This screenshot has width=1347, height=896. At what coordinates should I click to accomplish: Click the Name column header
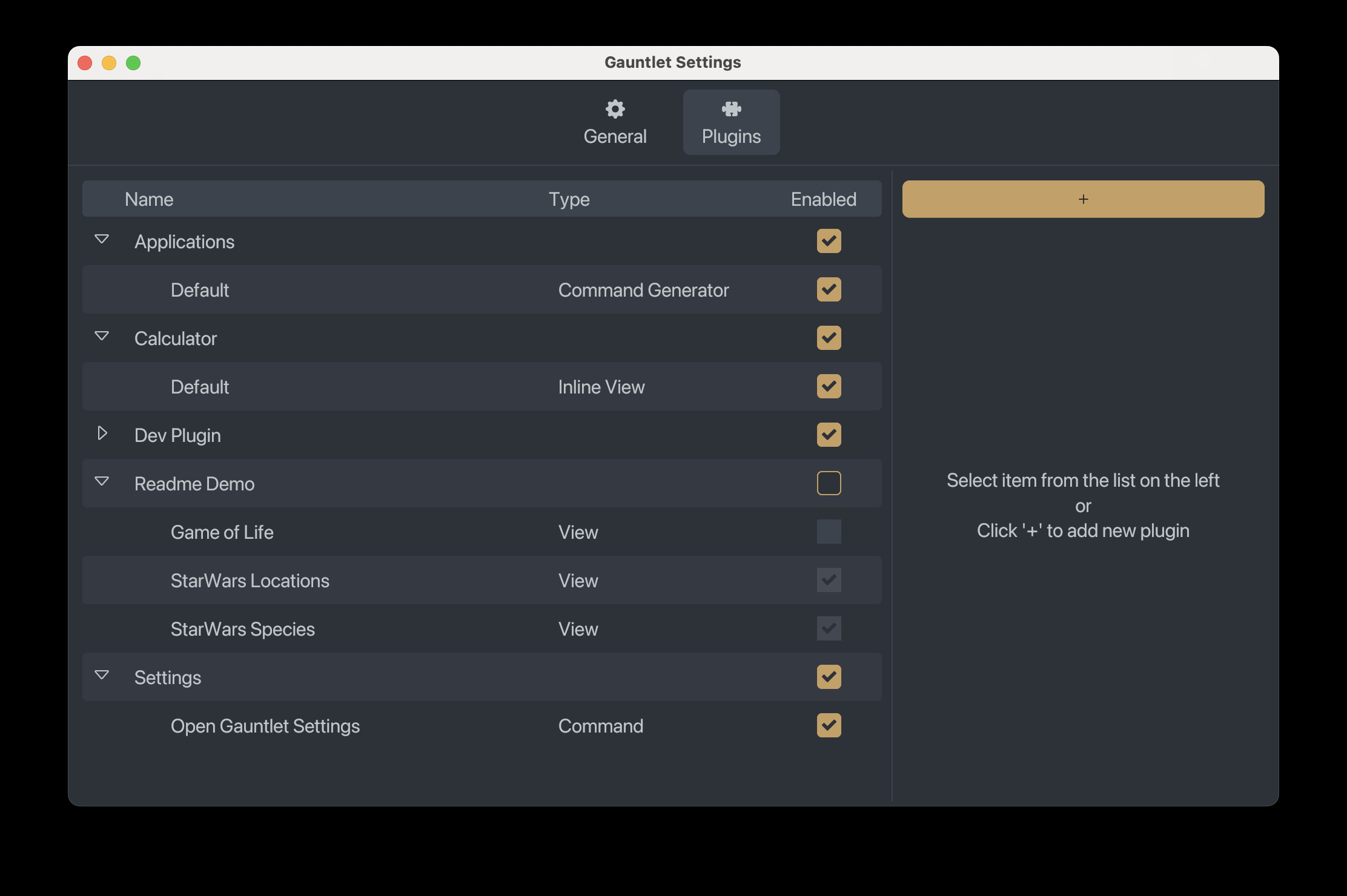click(x=149, y=199)
